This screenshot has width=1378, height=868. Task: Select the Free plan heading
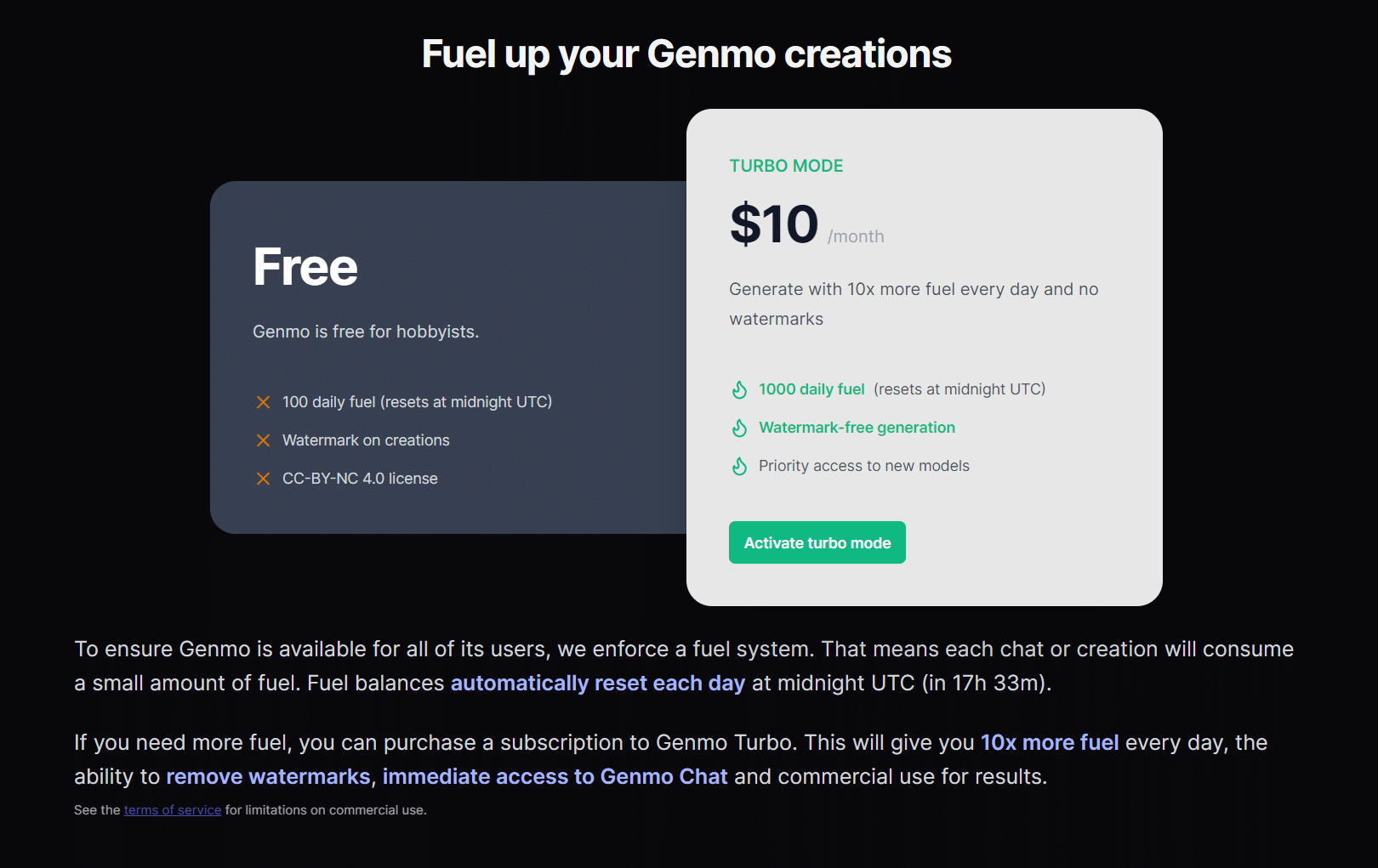point(305,267)
